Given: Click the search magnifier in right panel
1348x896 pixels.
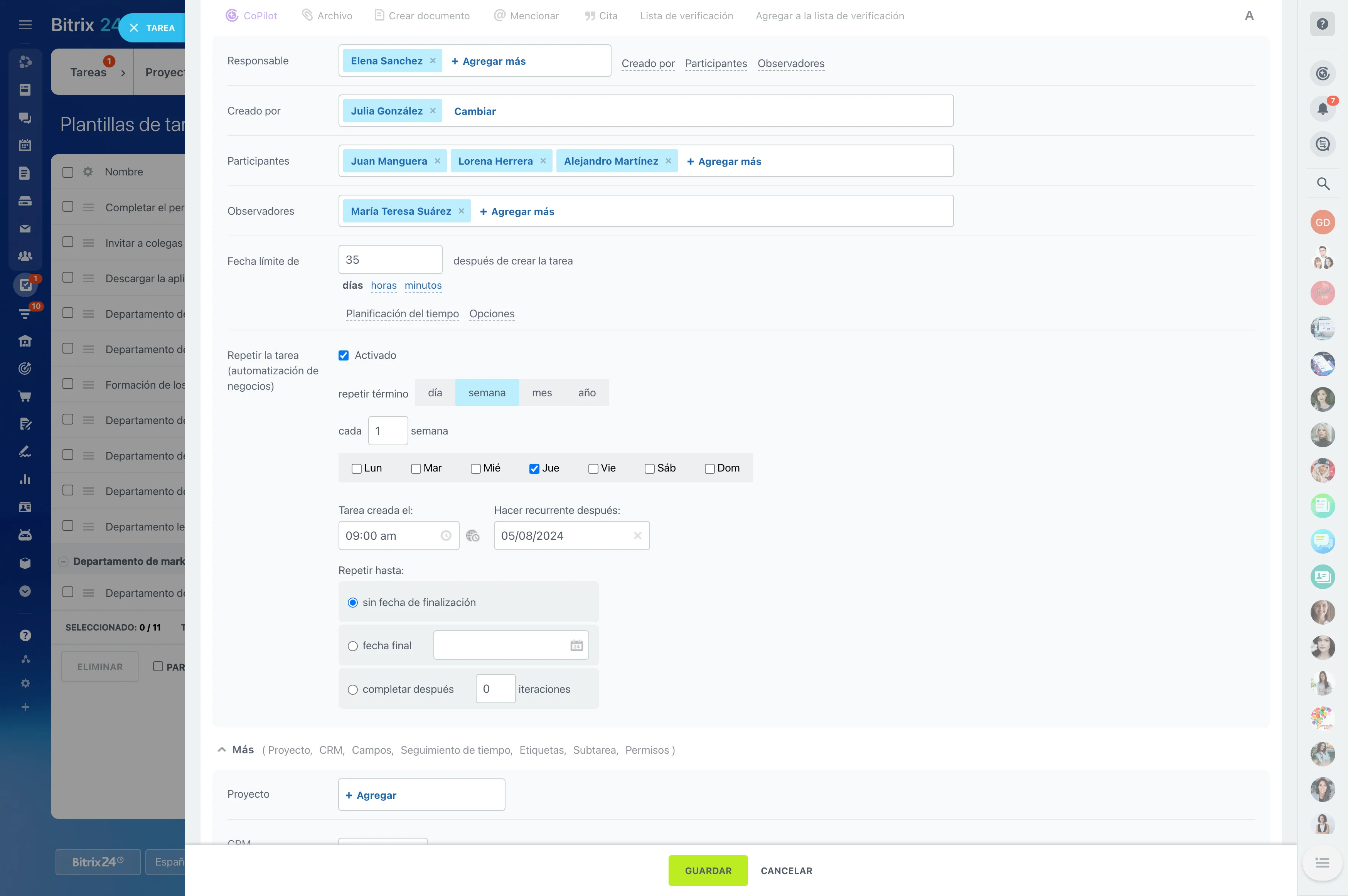Looking at the screenshot, I should (1322, 184).
